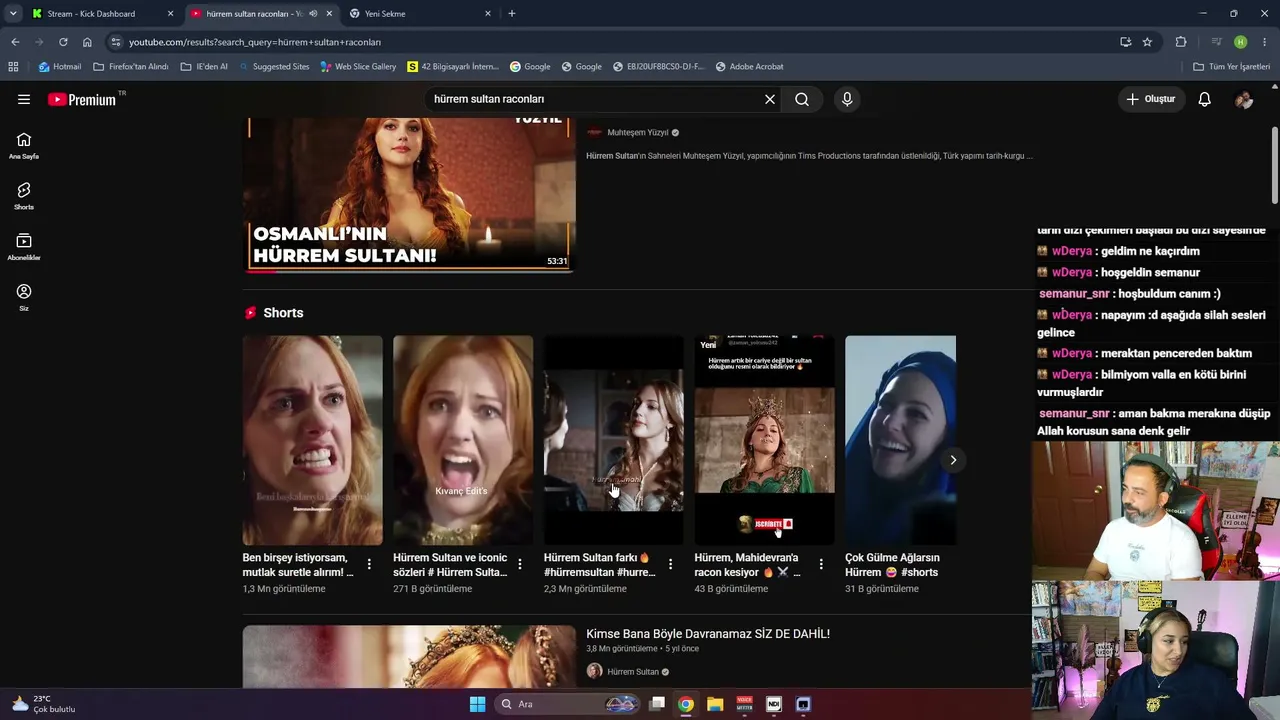The height and width of the screenshot is (720, 1280).
Task: Open the weather widget showing 23°C
Action: point(42,704)
